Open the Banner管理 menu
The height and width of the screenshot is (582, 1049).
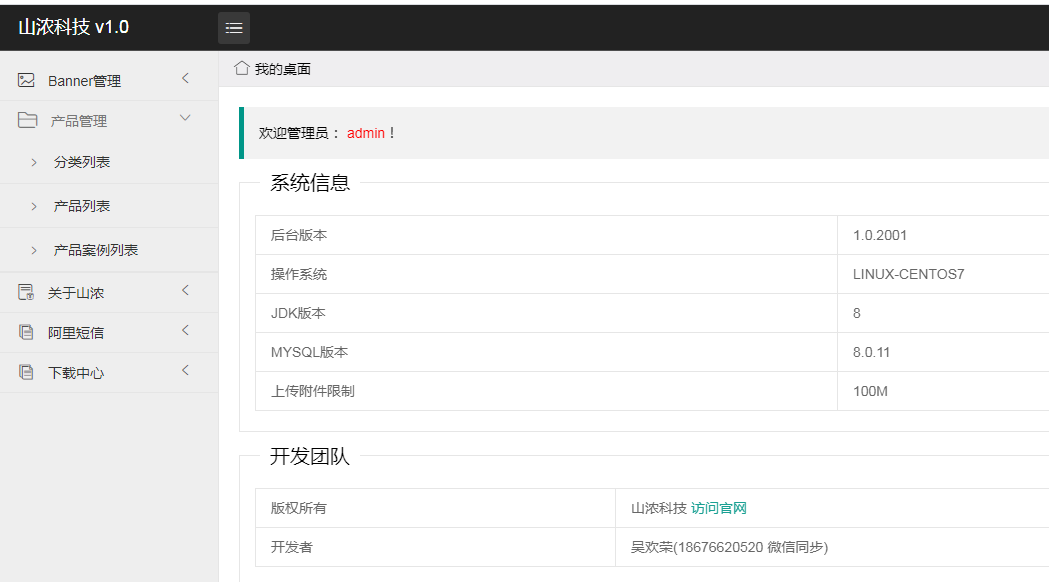(109, 81)
